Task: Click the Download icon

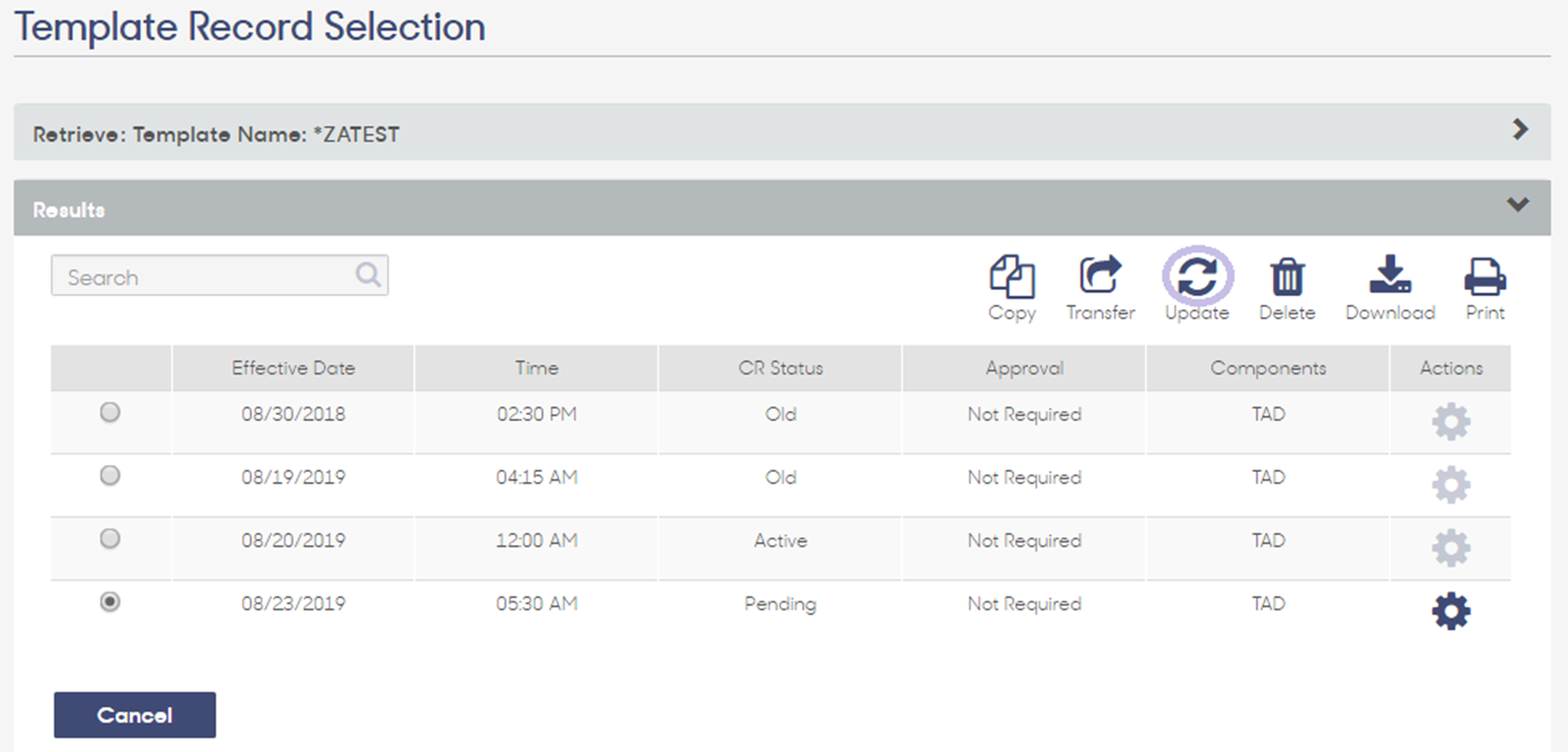Action: click(1390, 275)
